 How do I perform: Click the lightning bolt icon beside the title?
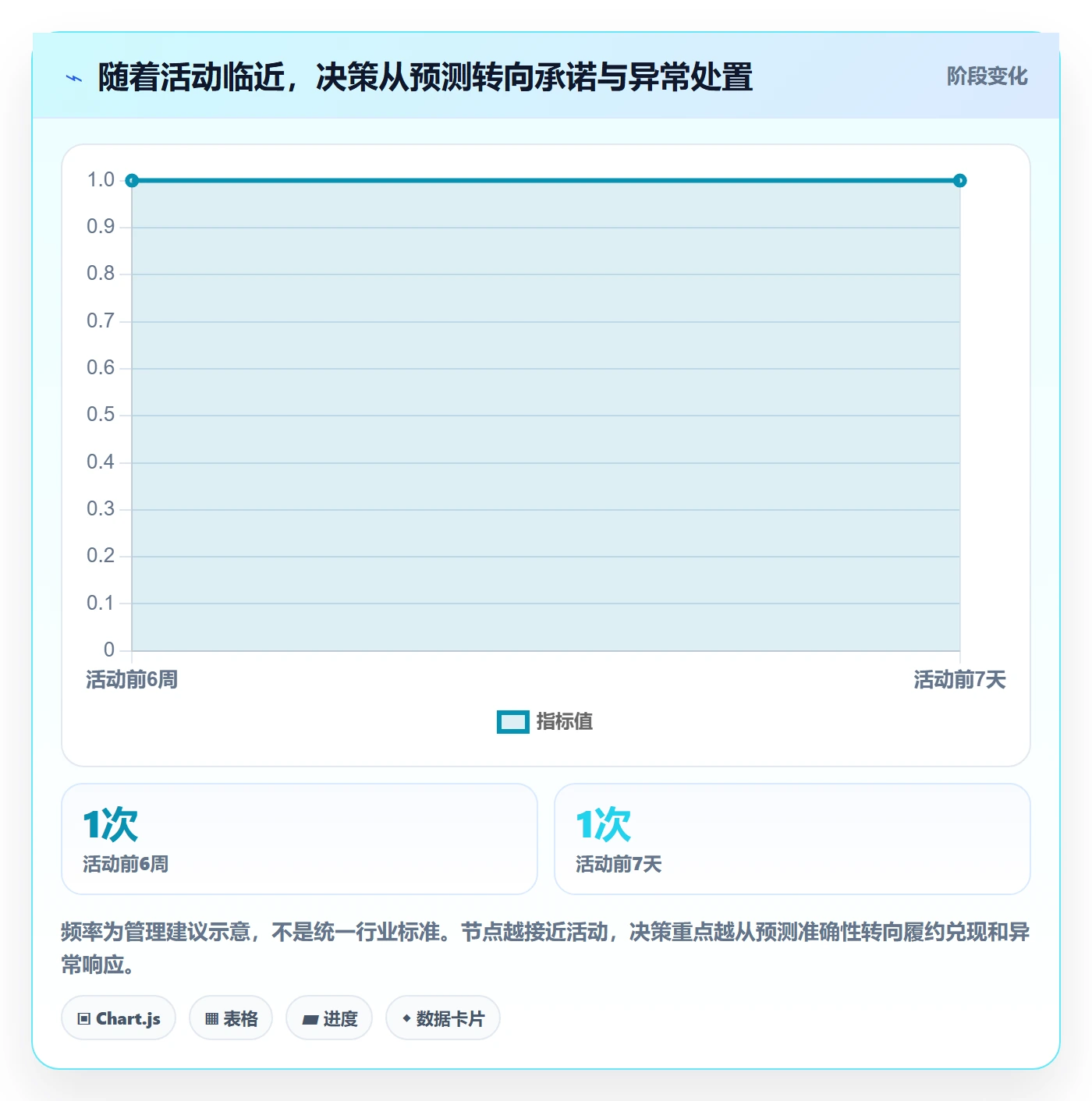(74, 78)
